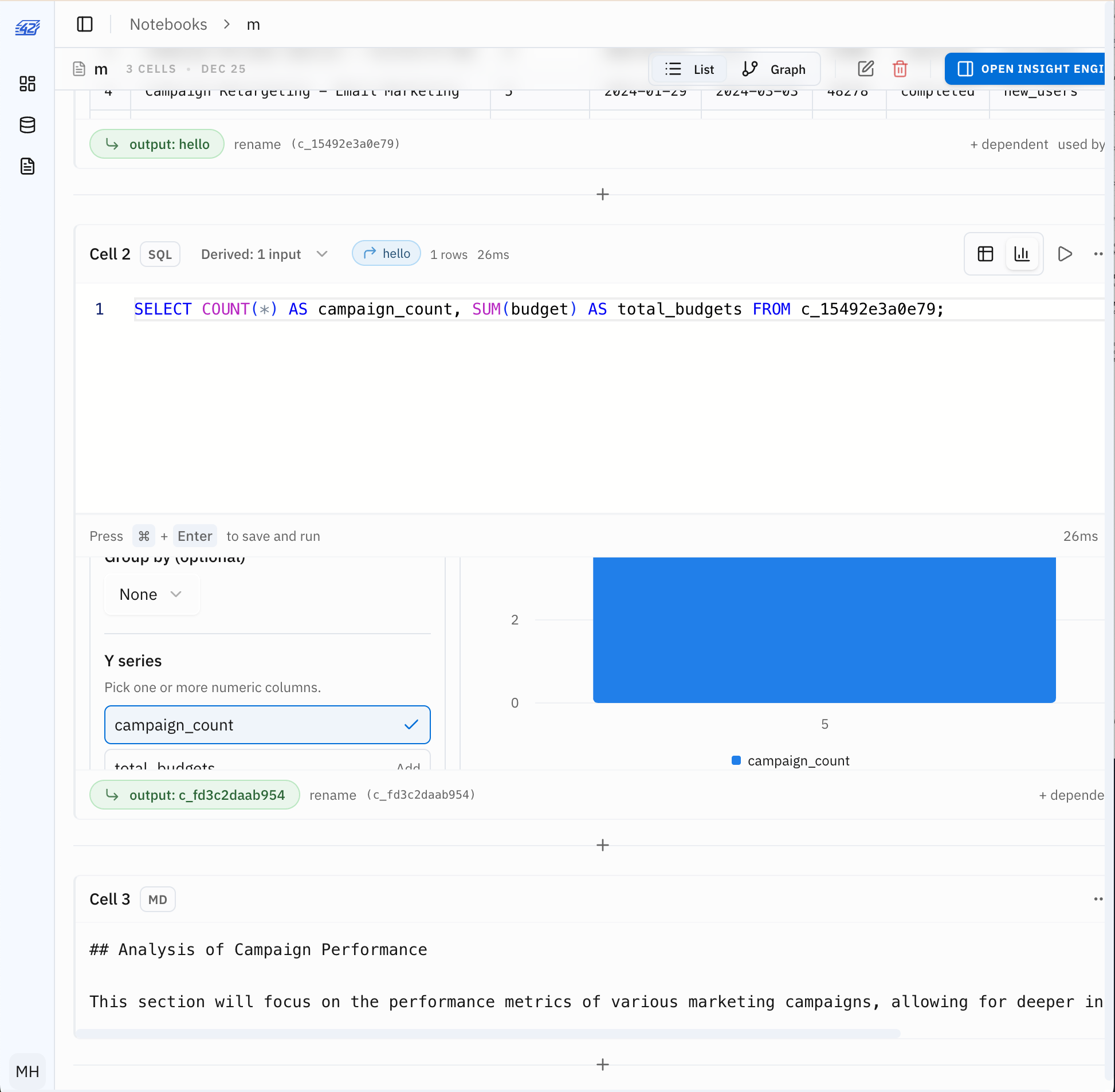Viewport: 1115px width, 1092px height.
Task: Open Cell 3 options menu
Action: pos(1099,899)
